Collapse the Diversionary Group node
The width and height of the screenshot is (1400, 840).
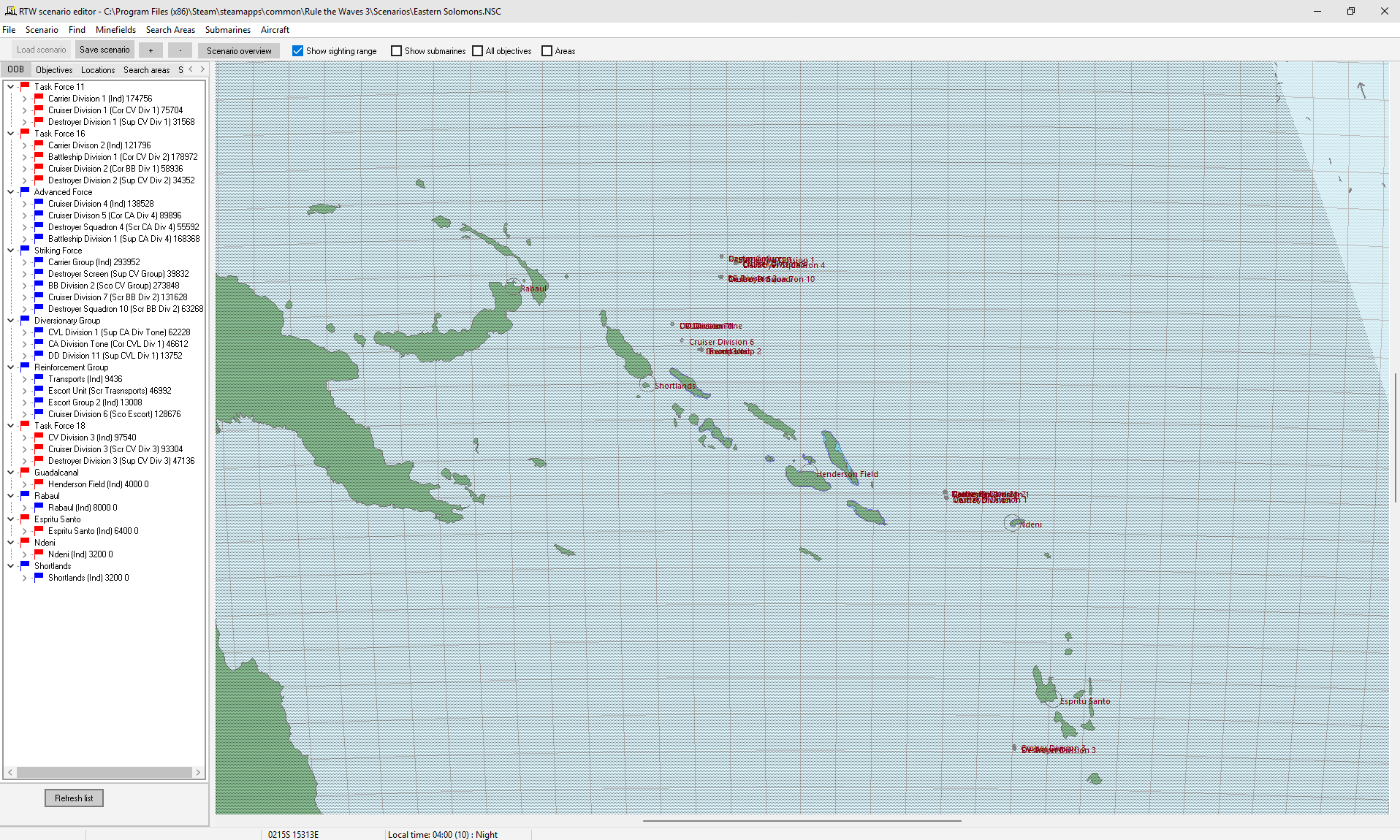pos(10,320)
